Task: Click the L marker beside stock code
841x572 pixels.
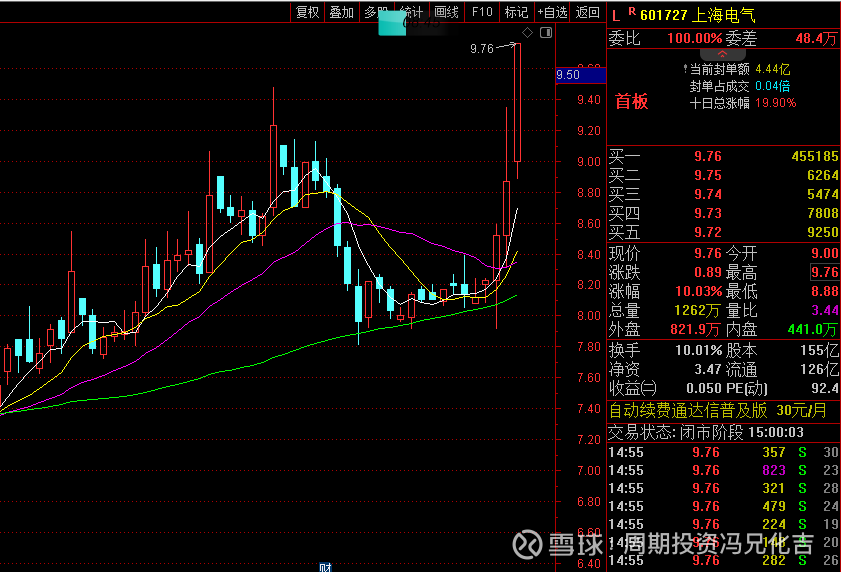Action: click(615, 16)
